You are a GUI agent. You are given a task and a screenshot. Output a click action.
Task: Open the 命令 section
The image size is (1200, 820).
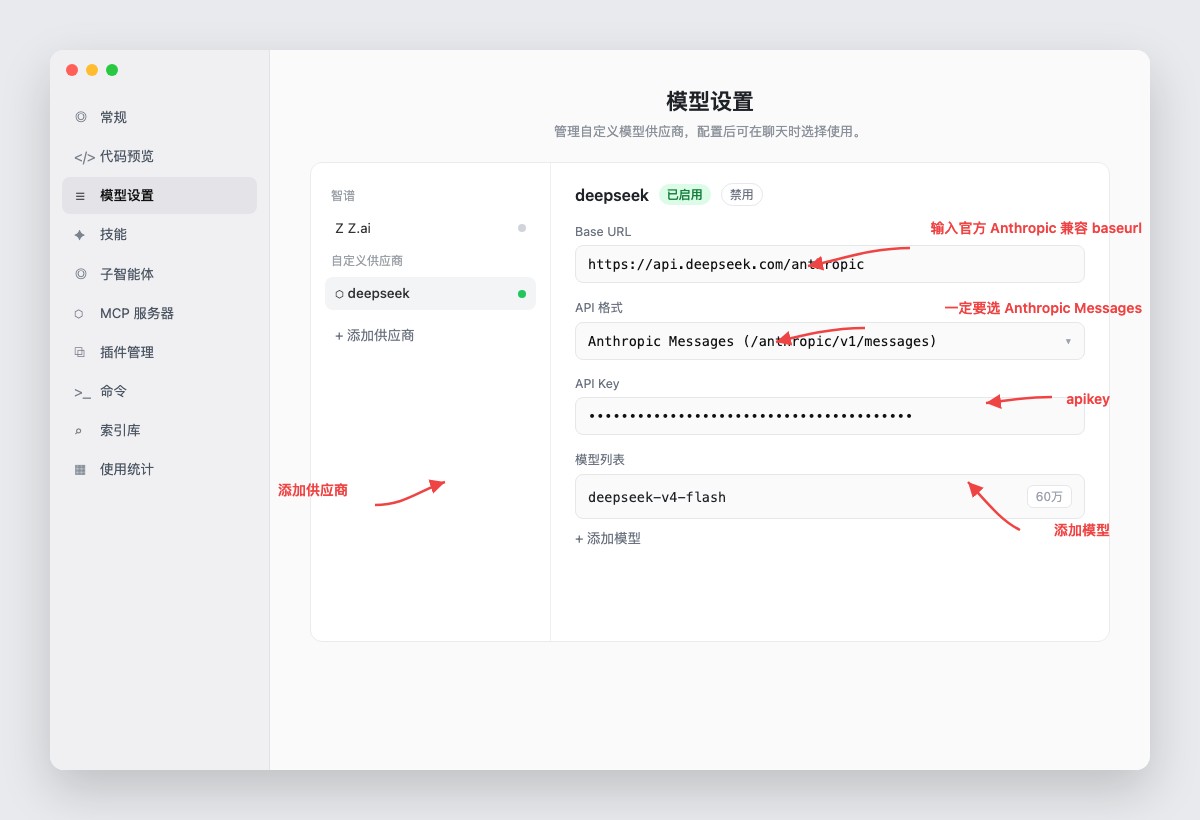[159, 391]
